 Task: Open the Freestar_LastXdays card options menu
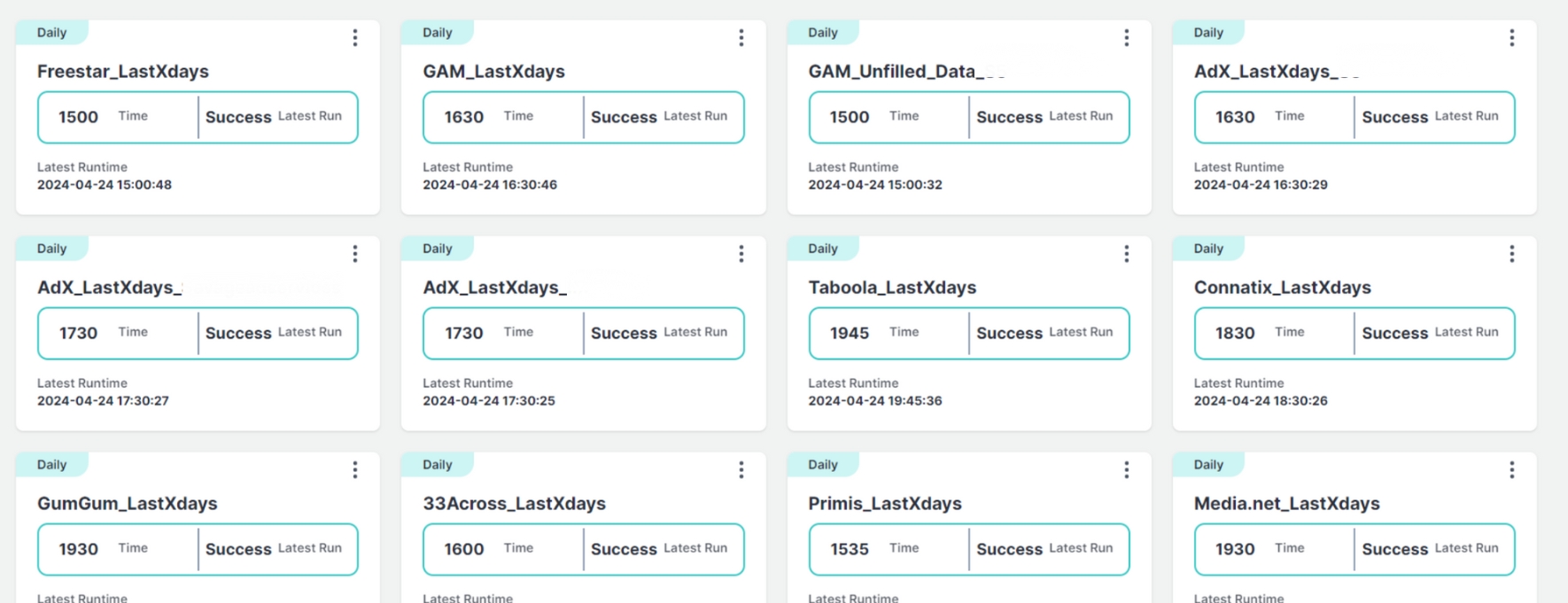pos(355,37)
